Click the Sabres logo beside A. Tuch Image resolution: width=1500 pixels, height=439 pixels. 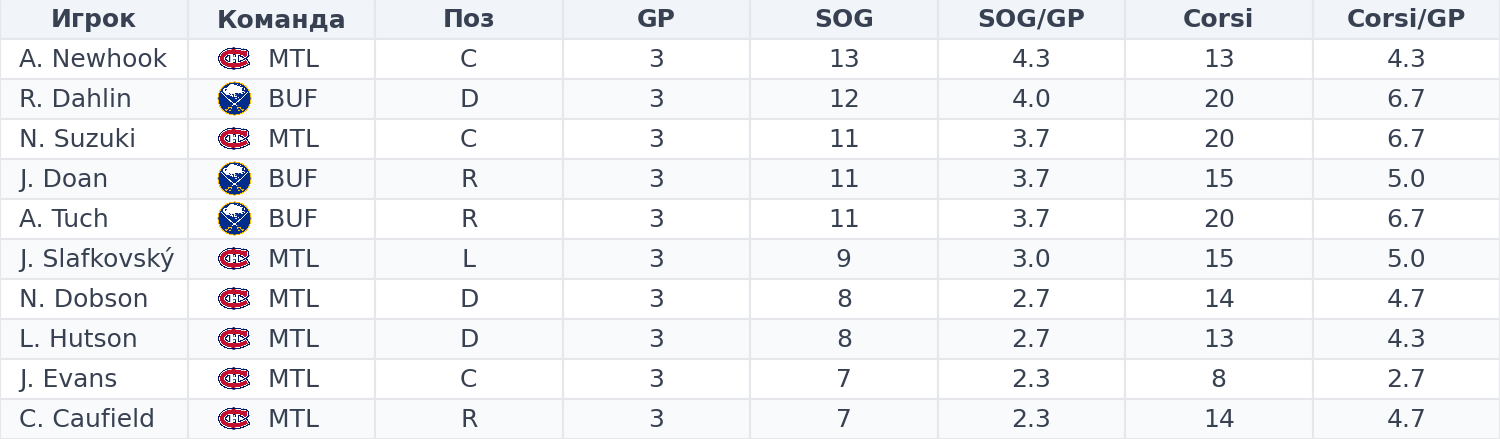coord(234,219)
